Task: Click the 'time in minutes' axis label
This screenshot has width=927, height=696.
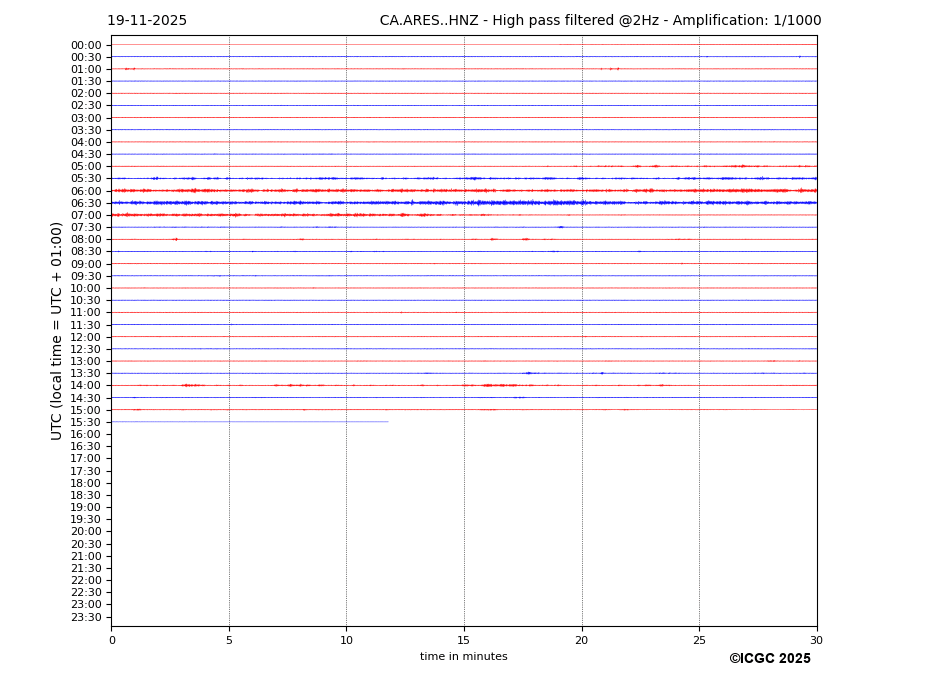Action: point(463,657)
